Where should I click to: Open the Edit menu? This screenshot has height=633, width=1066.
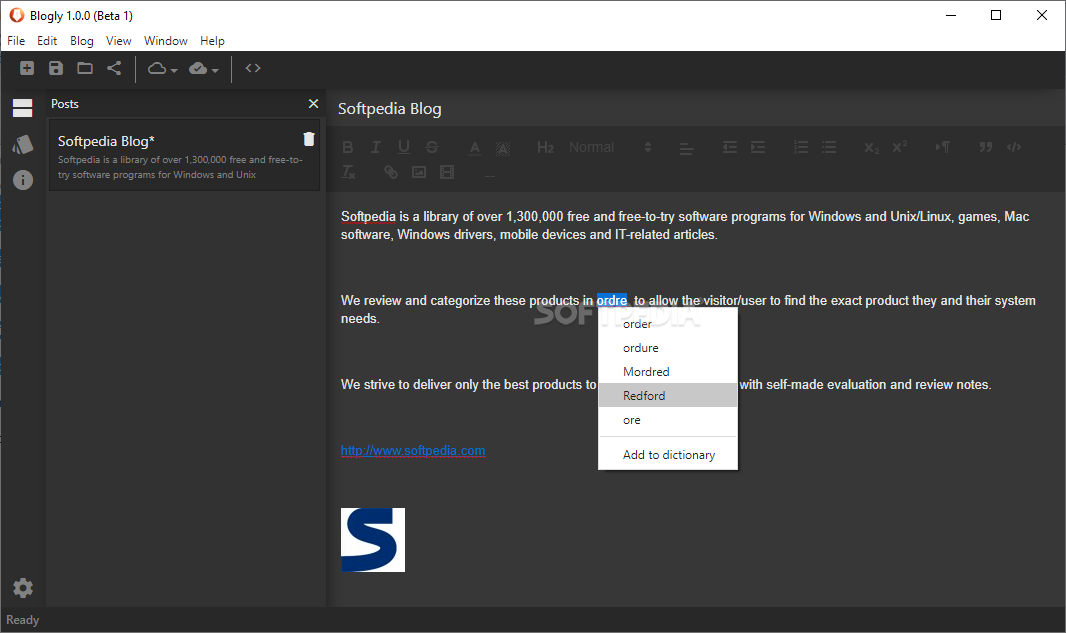47,41
